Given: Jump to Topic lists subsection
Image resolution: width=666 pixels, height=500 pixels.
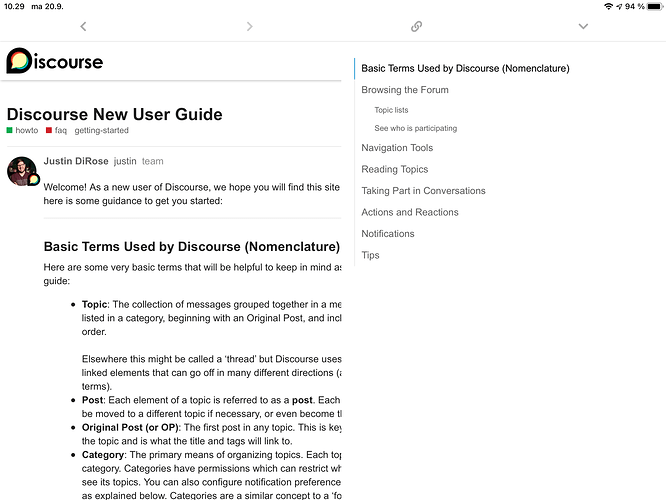Looking at the screenshot, I should 391,110.
